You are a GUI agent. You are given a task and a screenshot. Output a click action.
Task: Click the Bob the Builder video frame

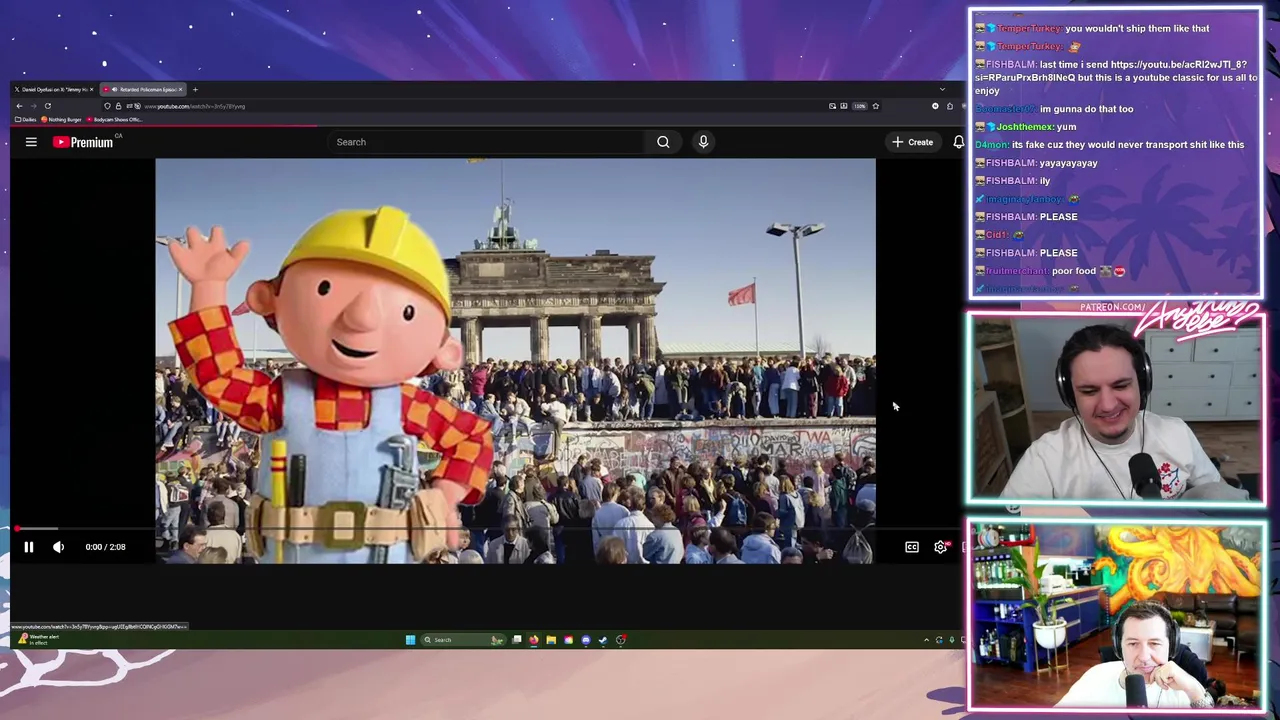[x=515, y=360]
